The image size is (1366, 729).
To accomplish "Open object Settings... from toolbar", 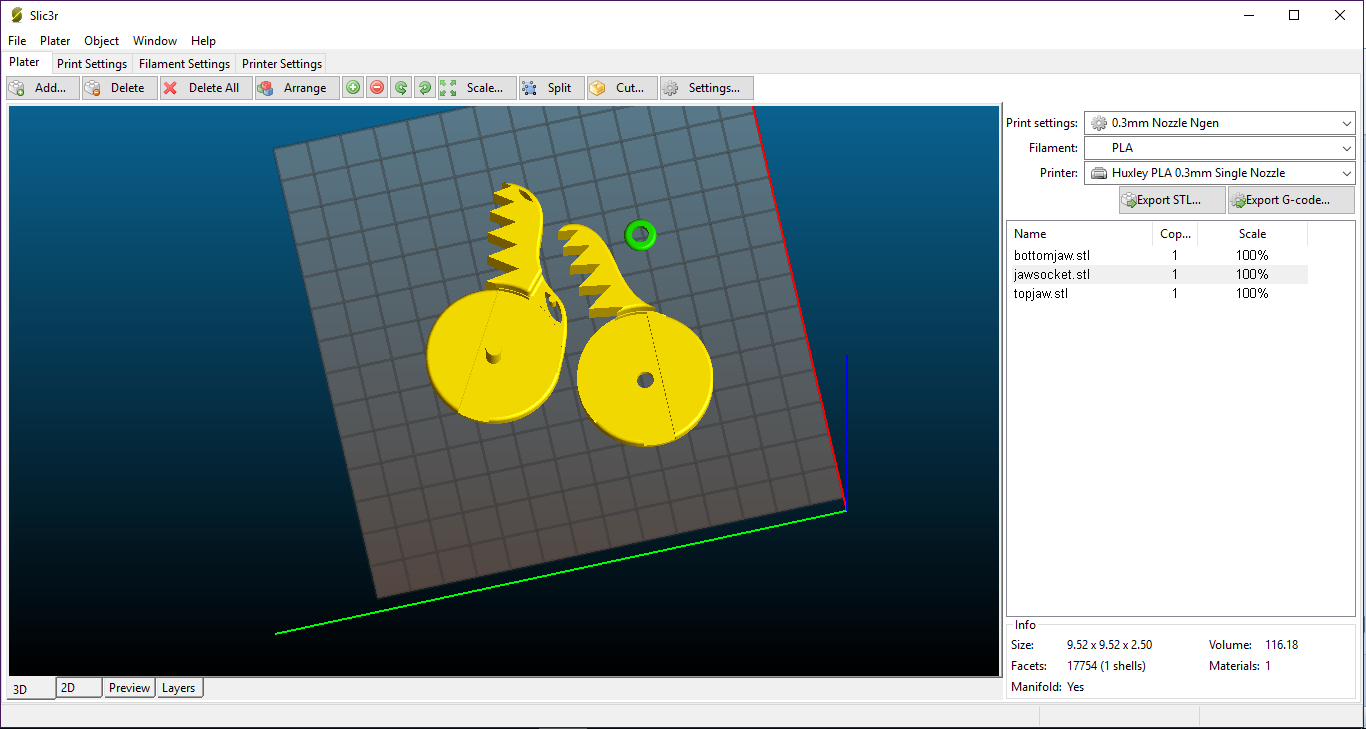I will (706, 88).
